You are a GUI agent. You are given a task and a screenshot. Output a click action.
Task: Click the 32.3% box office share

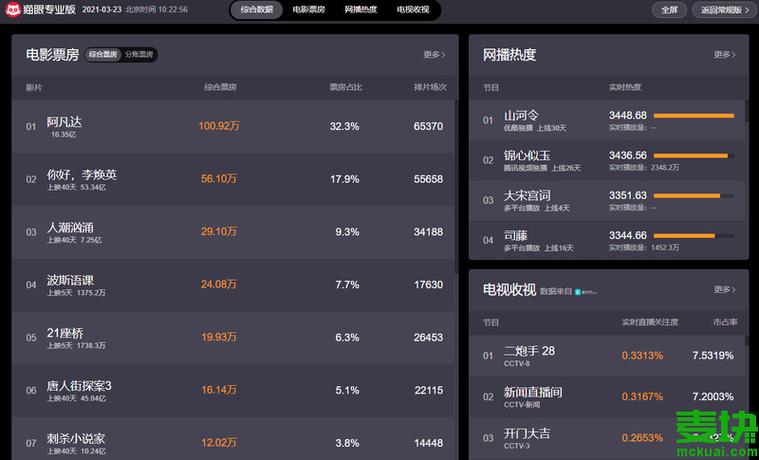[345, 126]
